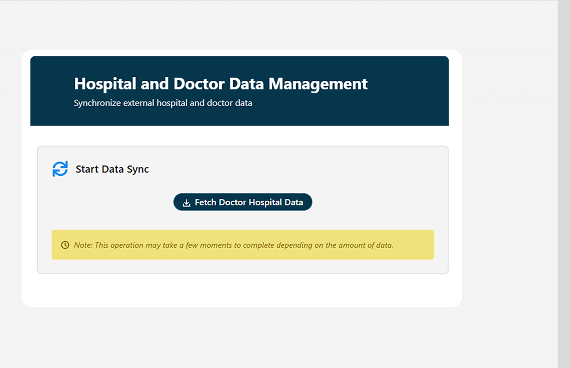This screenshot has height=368, width=570.
Task: Click the vertical scrollbar on the right edge
Action: click(564, 184)
